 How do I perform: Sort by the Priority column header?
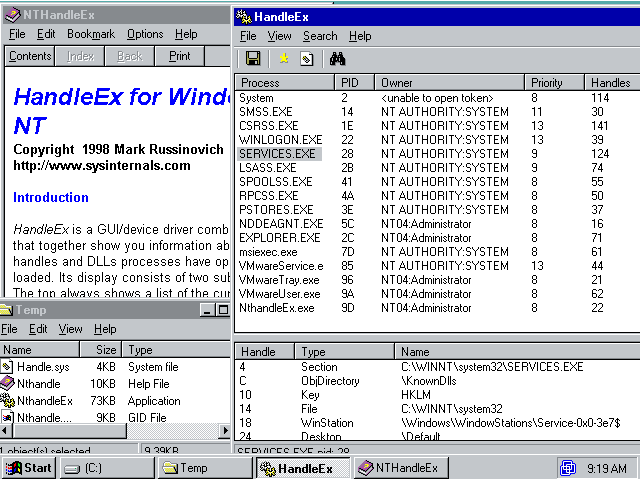(x=554, y=82)
